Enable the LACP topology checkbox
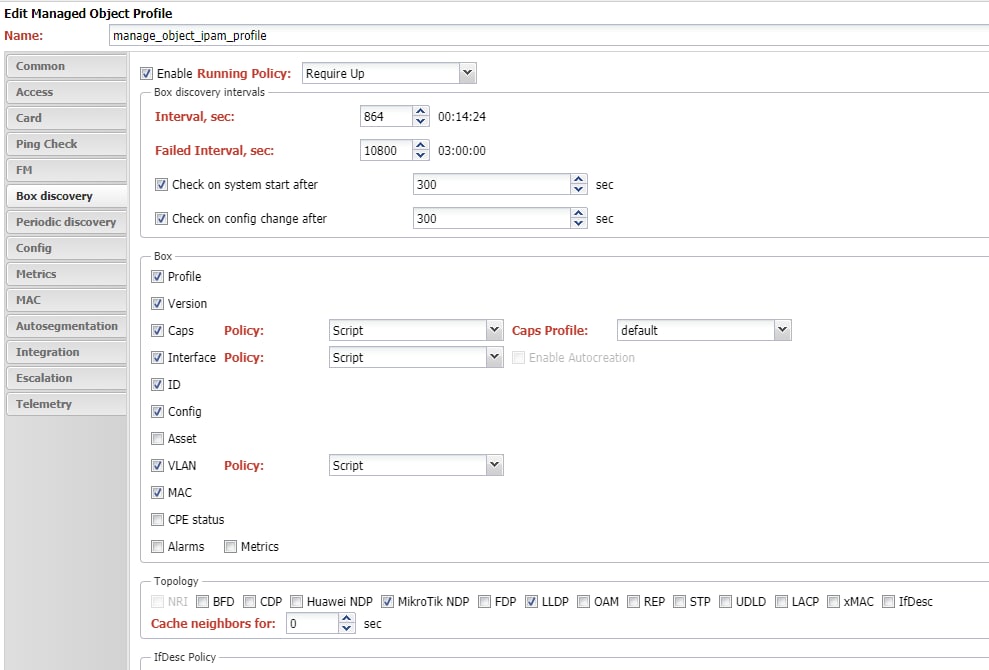The width and height of the screenshot is (989, 670). coord(781,602)
